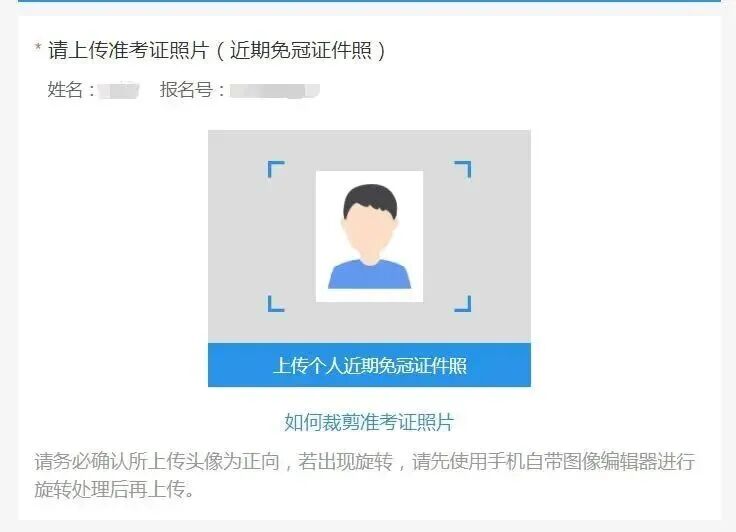This screenshot has height=532, width=736.
Task: Click the blue upload ID photo button
Action: pyautogui.click(x=369, y=365)
